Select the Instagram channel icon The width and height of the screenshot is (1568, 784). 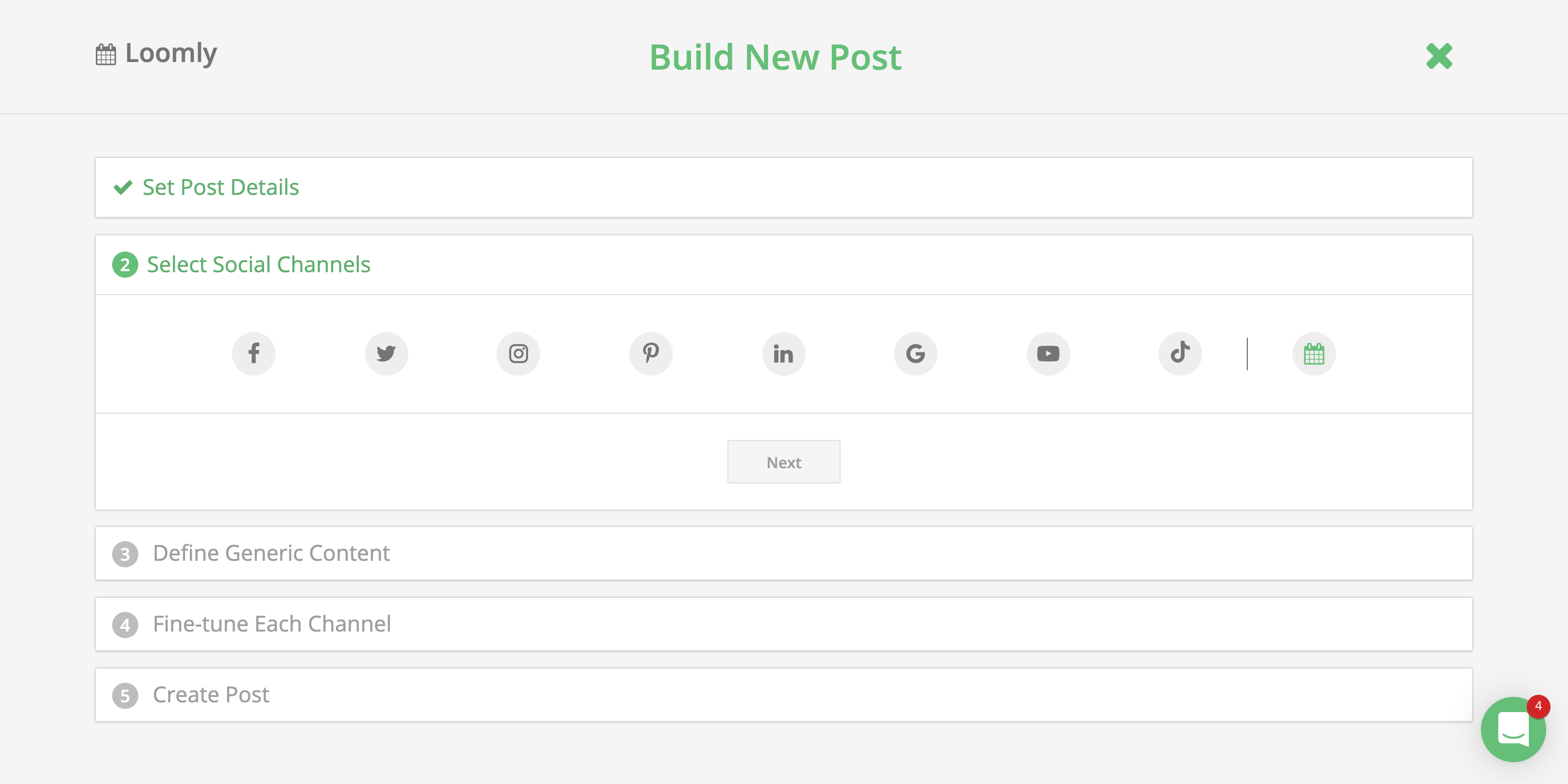point(518,354)
